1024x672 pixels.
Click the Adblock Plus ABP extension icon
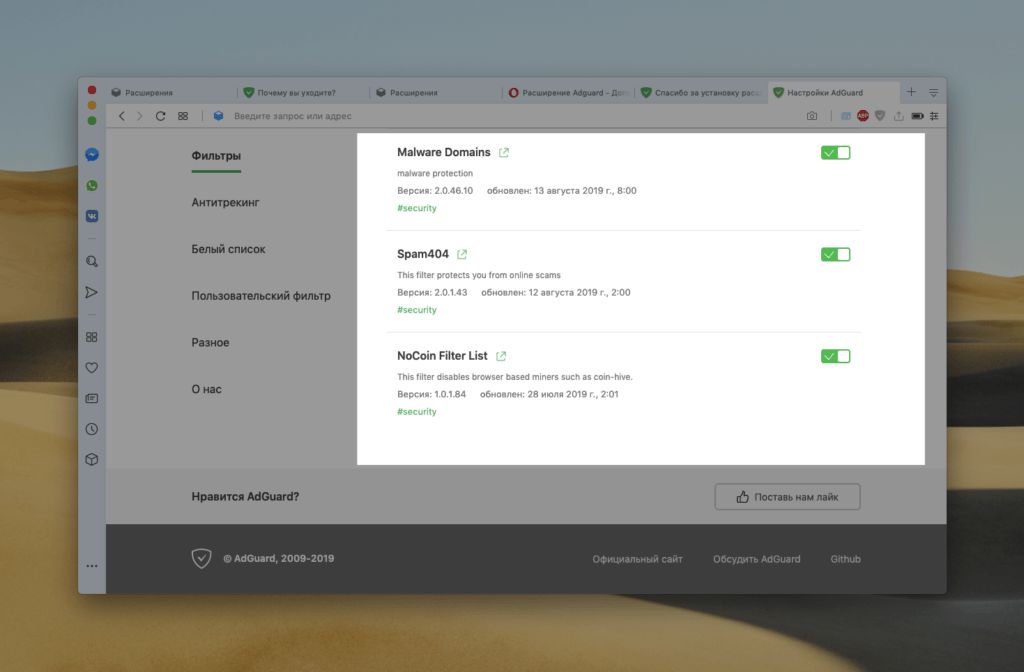863,116
